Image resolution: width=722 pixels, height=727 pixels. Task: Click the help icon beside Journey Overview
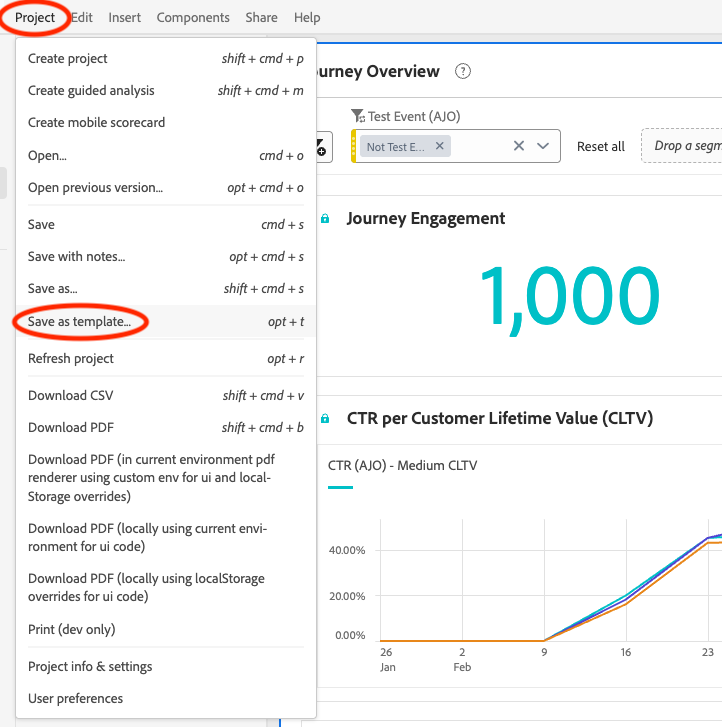(x=463, y=72)
